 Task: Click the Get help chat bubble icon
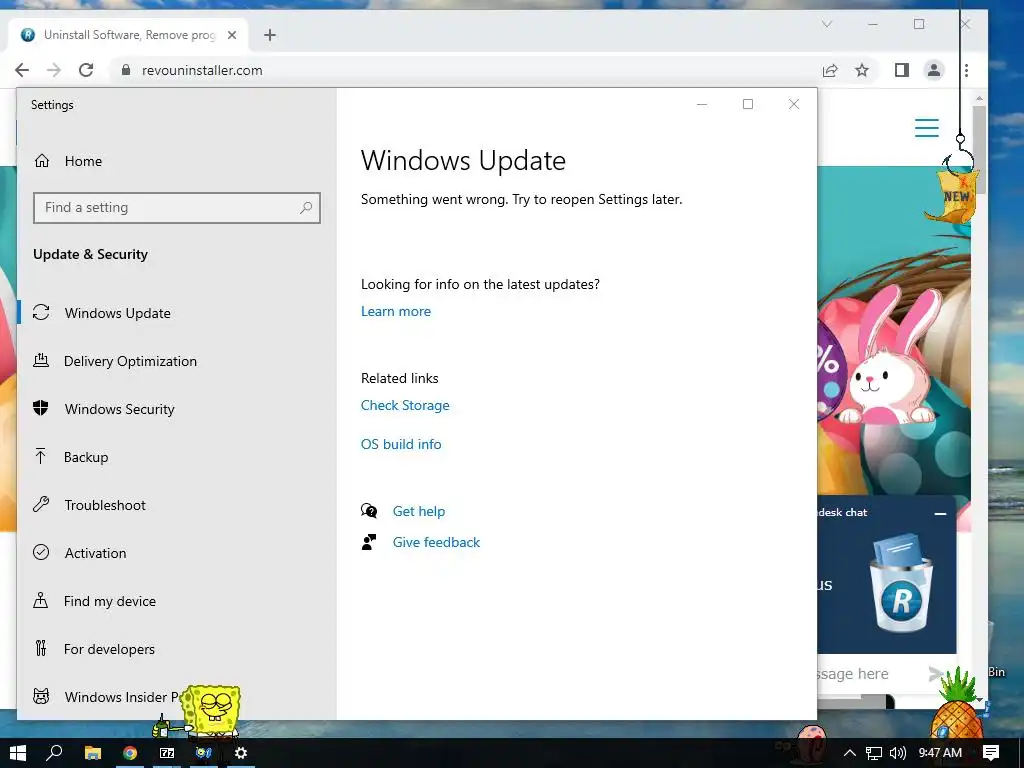click(369, 511)
